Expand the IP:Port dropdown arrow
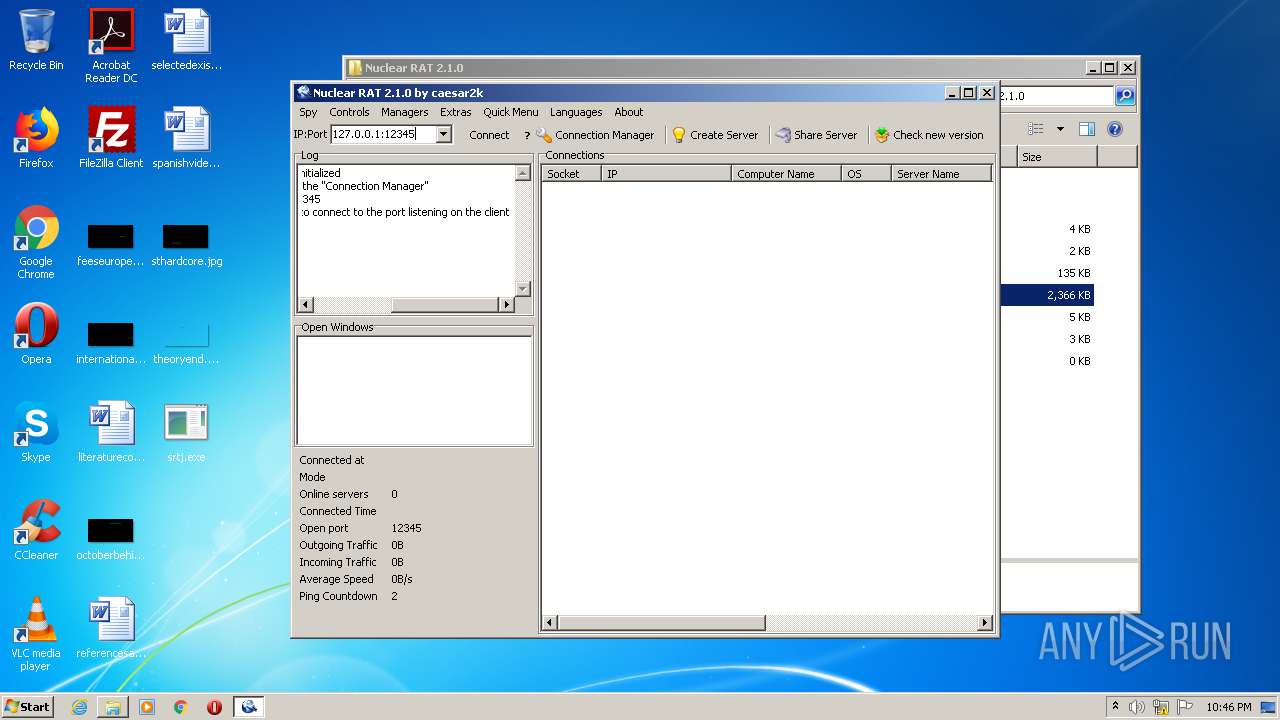 (x=444, y=134)
